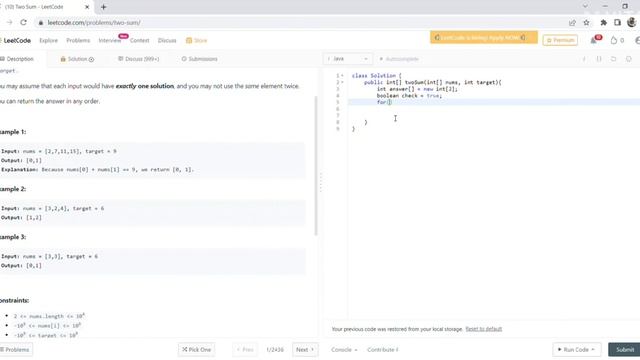Click the streak flame icon
This screenshot has width=640, height=360.
613,40
